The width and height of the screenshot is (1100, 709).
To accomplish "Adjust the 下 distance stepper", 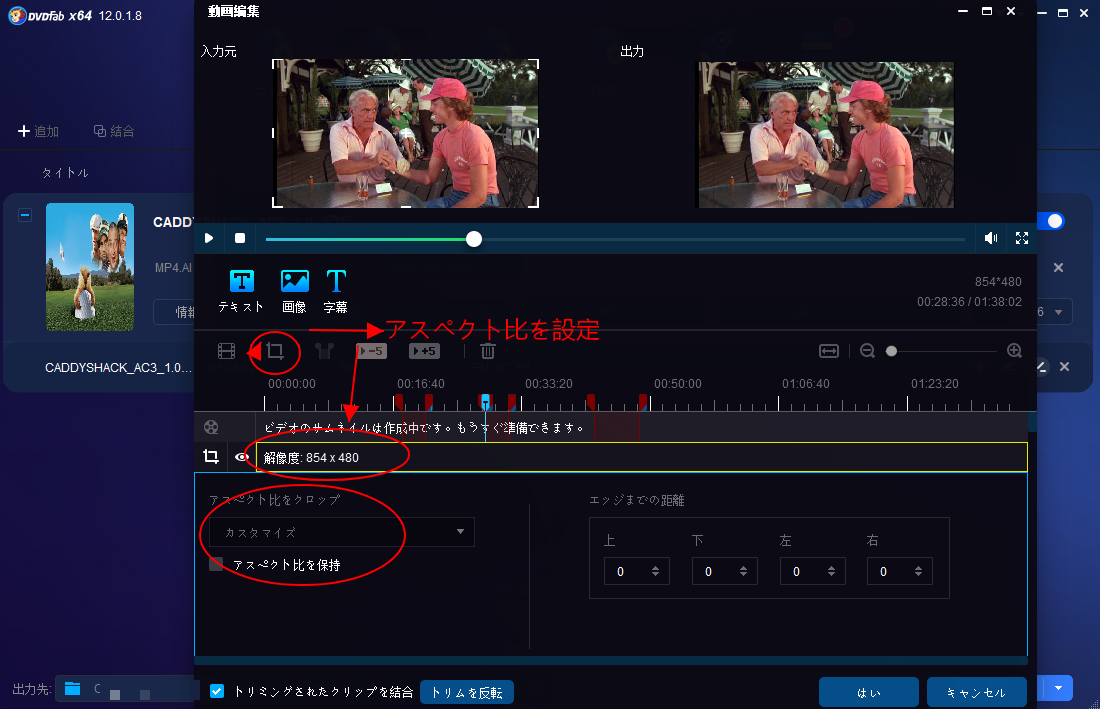I will [x=744, y=572].
